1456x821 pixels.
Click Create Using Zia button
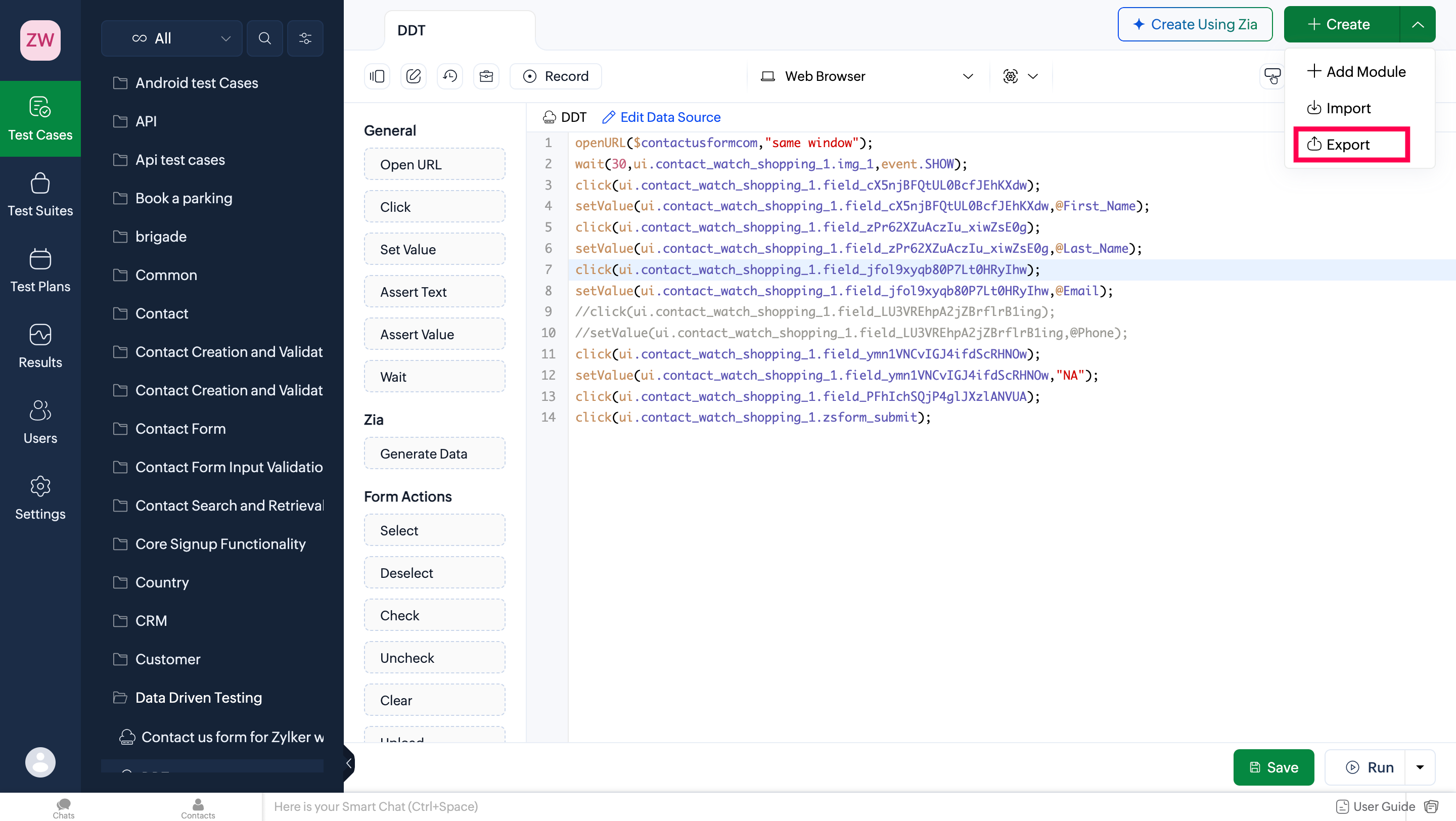pyautogui.click(x=1195, y=24)
